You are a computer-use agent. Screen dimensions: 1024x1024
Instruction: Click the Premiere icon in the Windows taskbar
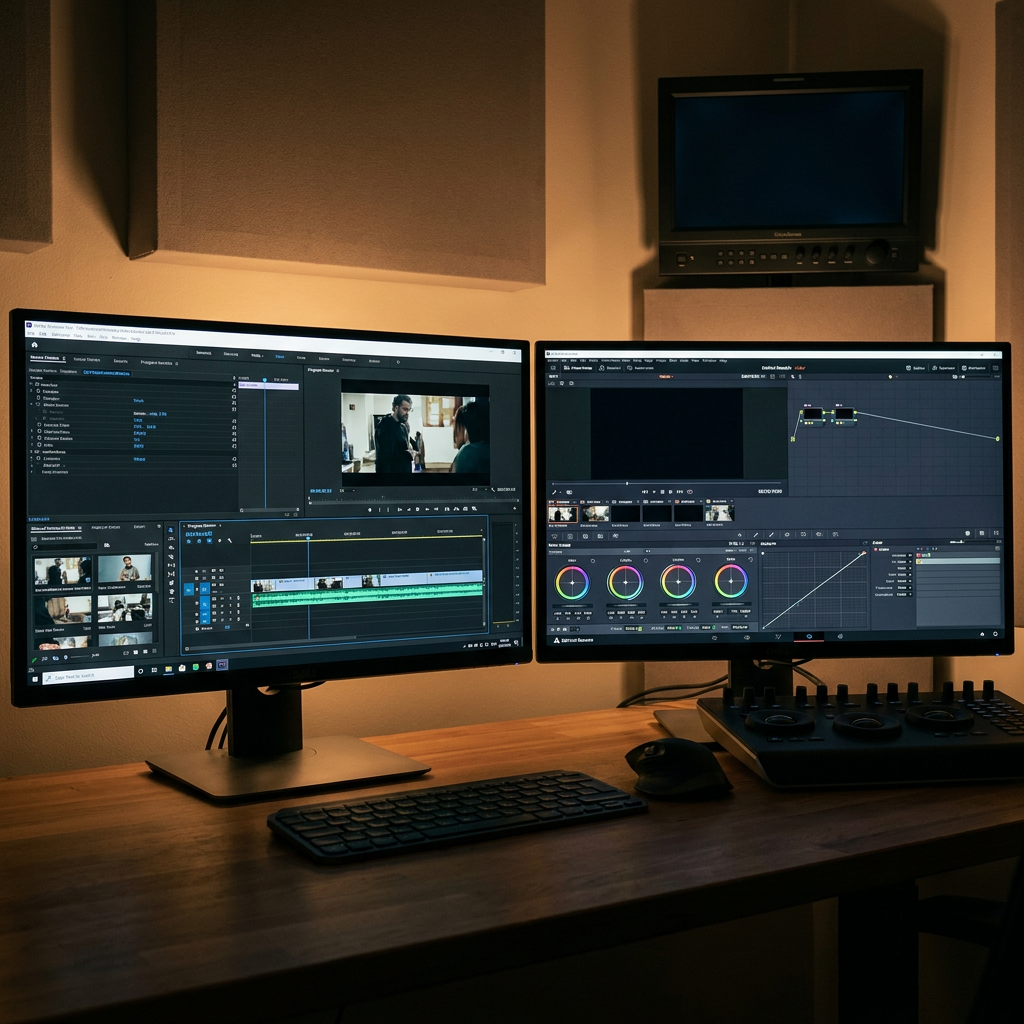tap(222, 665)
